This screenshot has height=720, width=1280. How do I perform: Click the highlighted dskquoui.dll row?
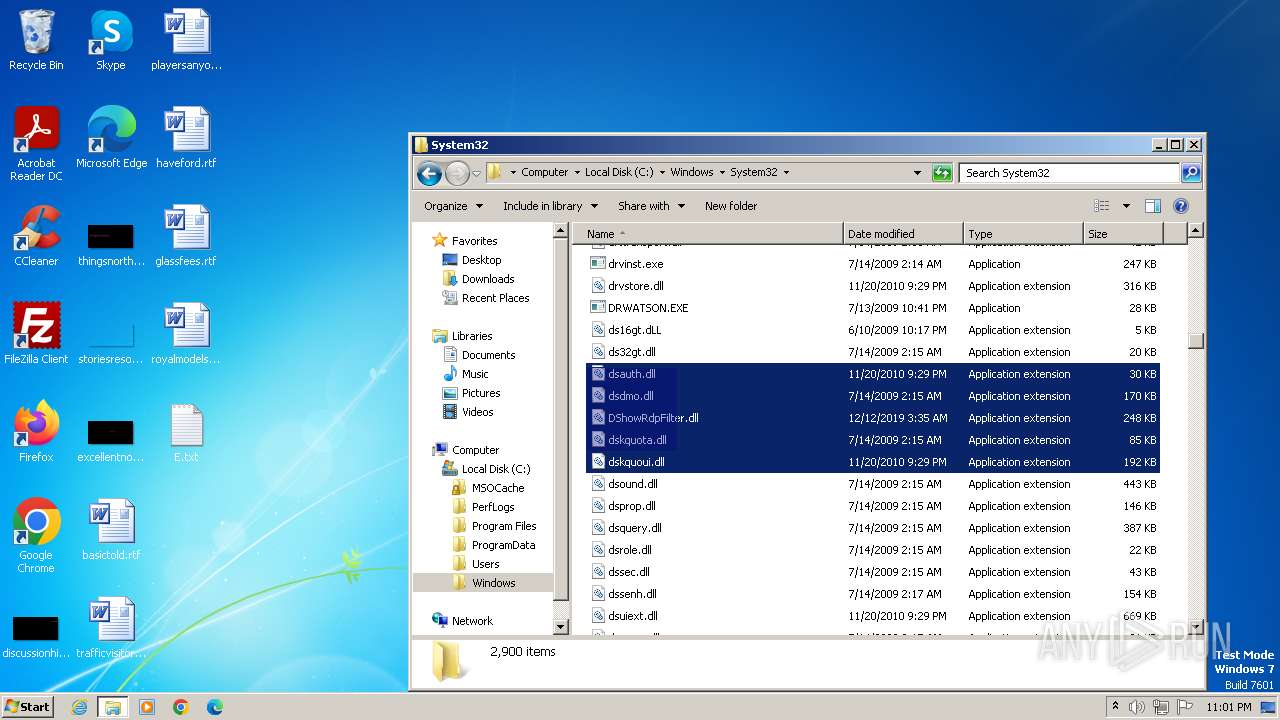[x=873, y=462]
